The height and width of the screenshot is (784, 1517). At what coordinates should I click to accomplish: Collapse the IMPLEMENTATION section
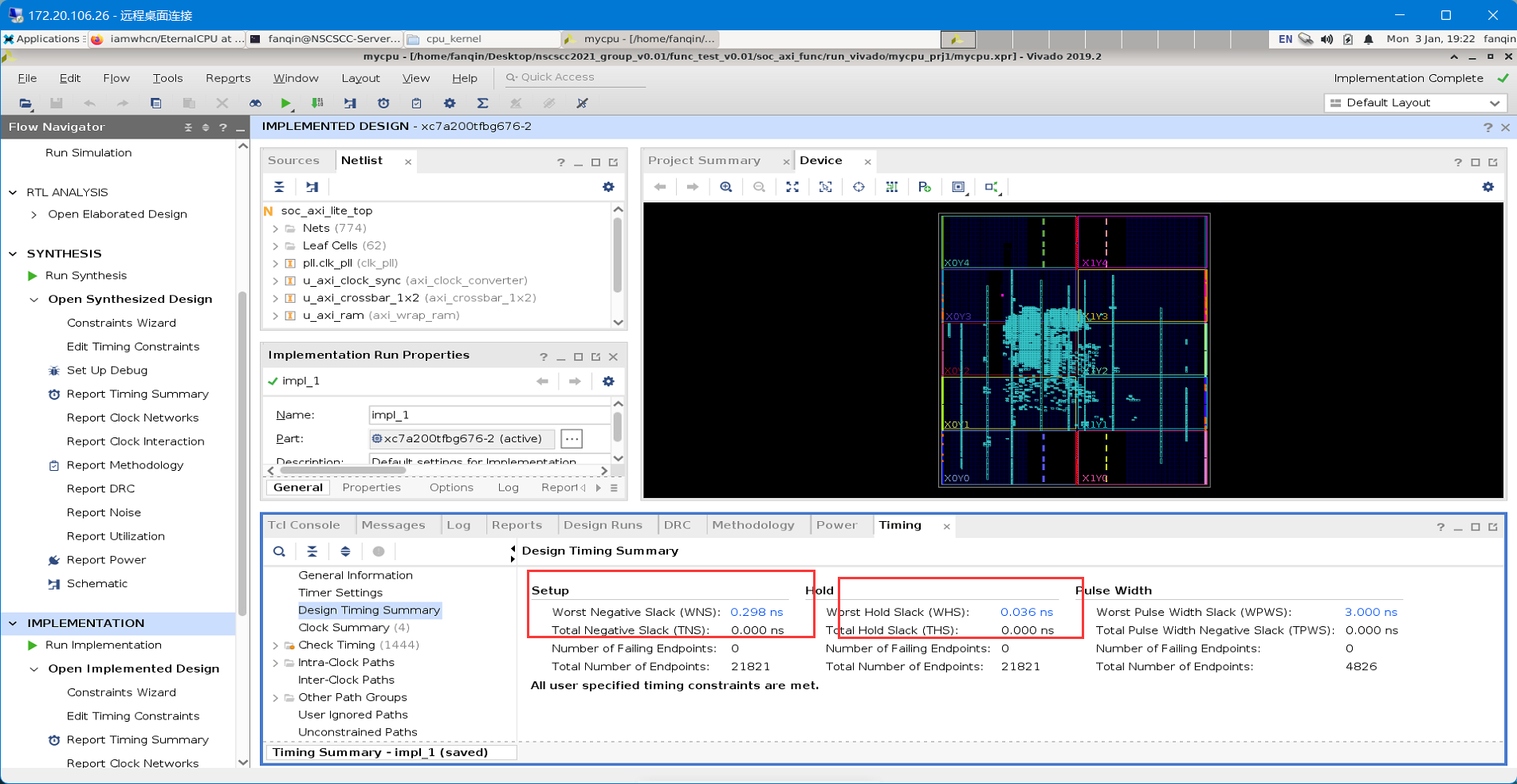[13, 624]
